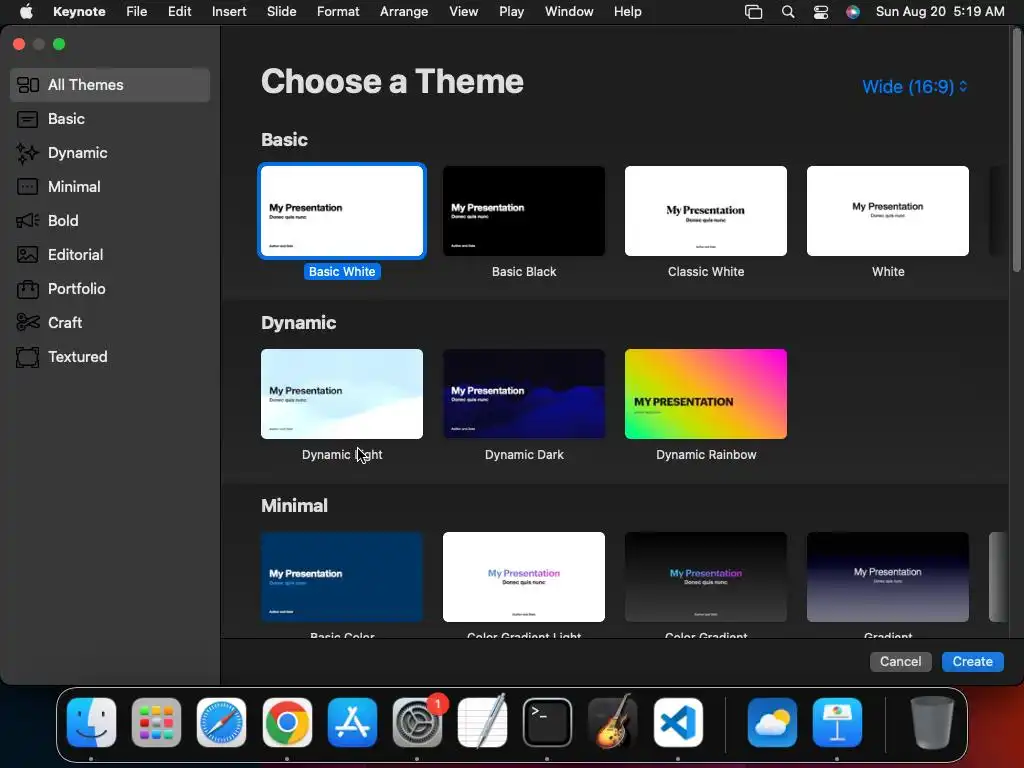This screenshot has height=768, width=1024.
Task: Select the Dynamic Light theme thumbnail
Action: coord(342,394)
